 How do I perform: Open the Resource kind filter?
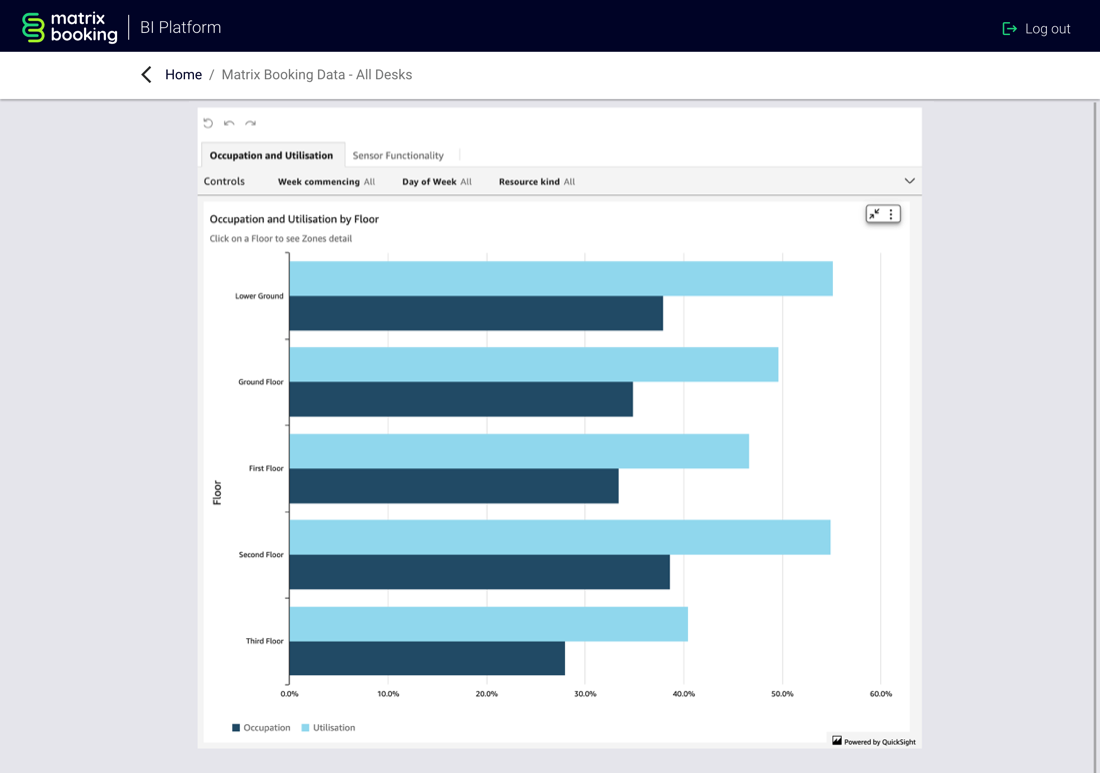pyautogui.click(x=536, y=182)
